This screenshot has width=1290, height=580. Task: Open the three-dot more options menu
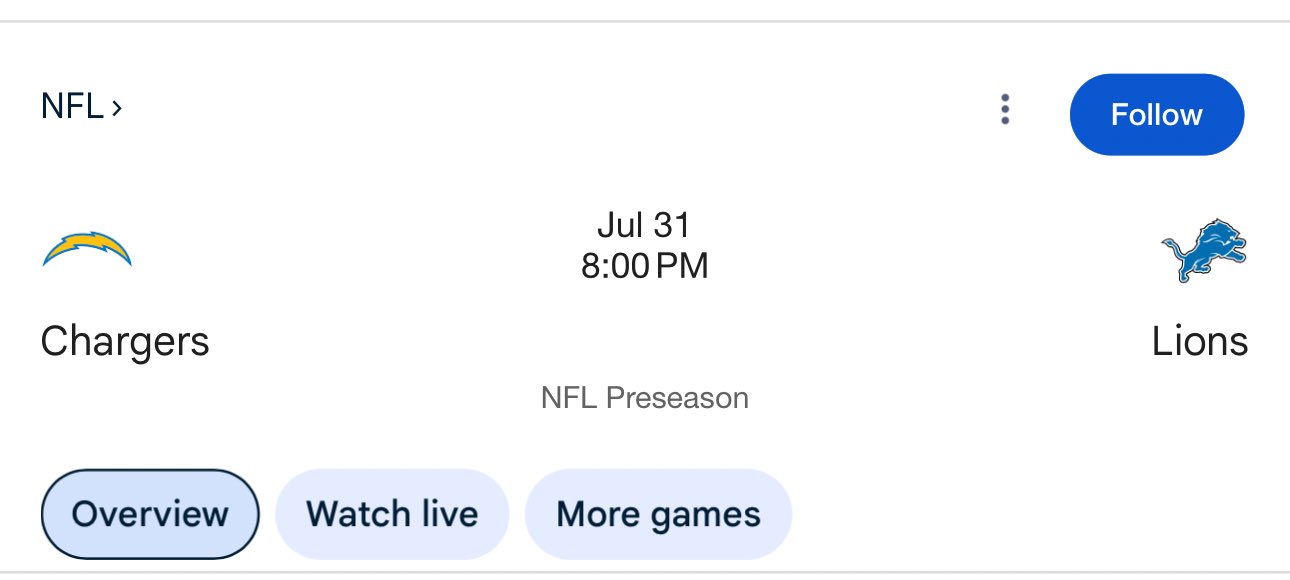point(1005,110)
